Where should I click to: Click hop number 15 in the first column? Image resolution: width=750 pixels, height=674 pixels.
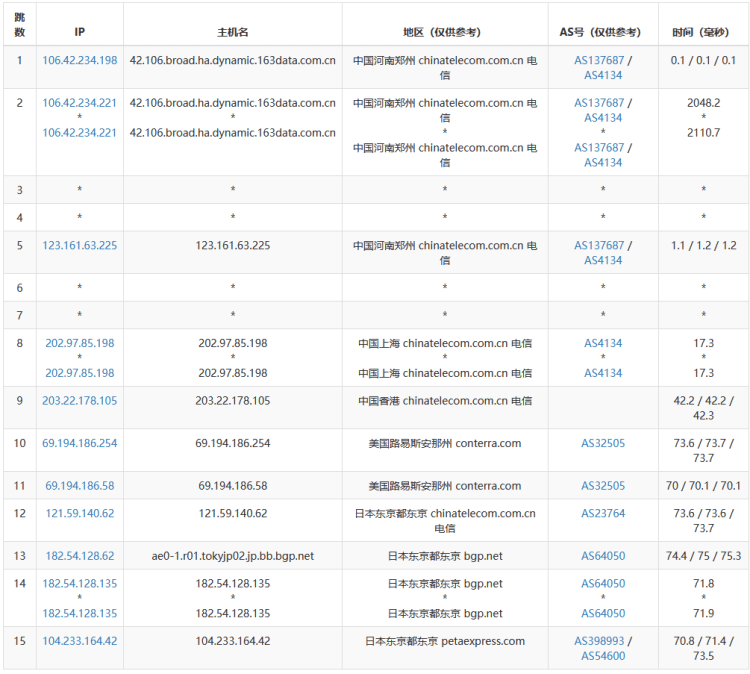click(x=20, y=641)
